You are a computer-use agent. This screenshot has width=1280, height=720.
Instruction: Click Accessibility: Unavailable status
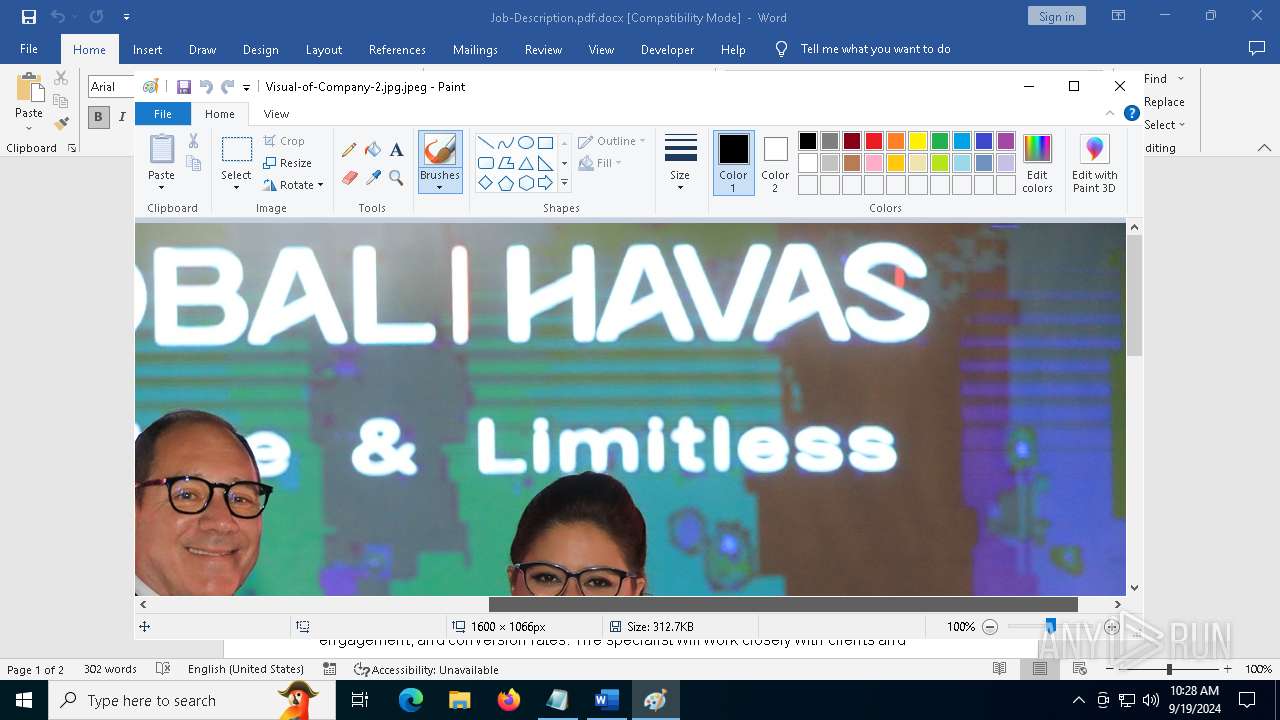pos(426,669)
